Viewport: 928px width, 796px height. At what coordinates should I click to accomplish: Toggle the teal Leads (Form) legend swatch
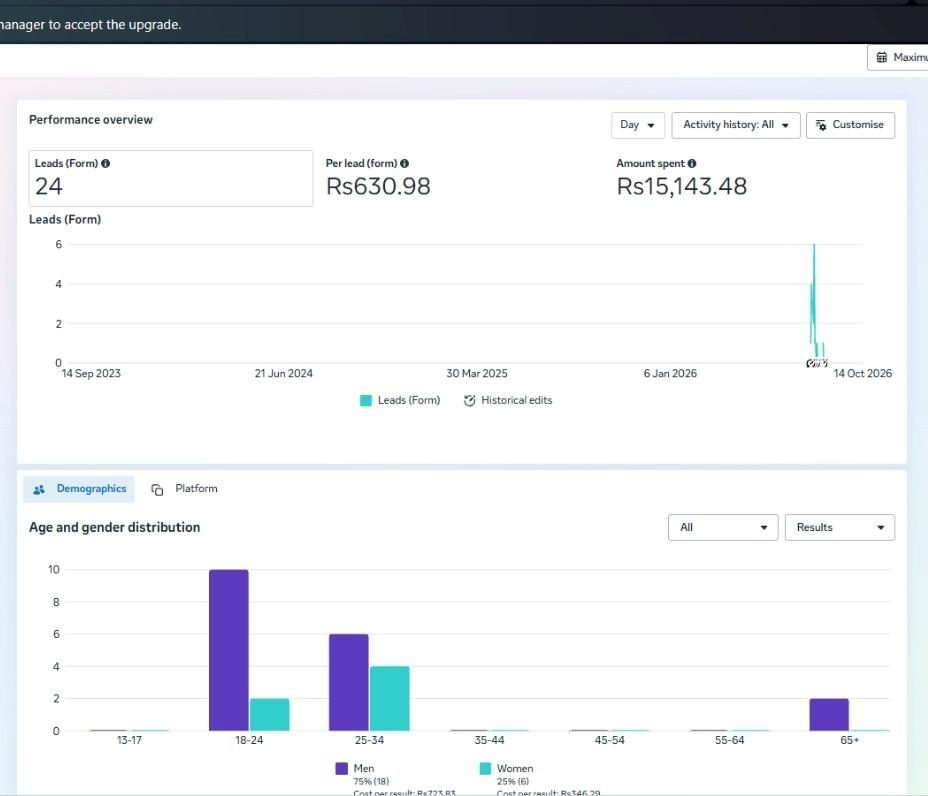click(x=366, y=401)
